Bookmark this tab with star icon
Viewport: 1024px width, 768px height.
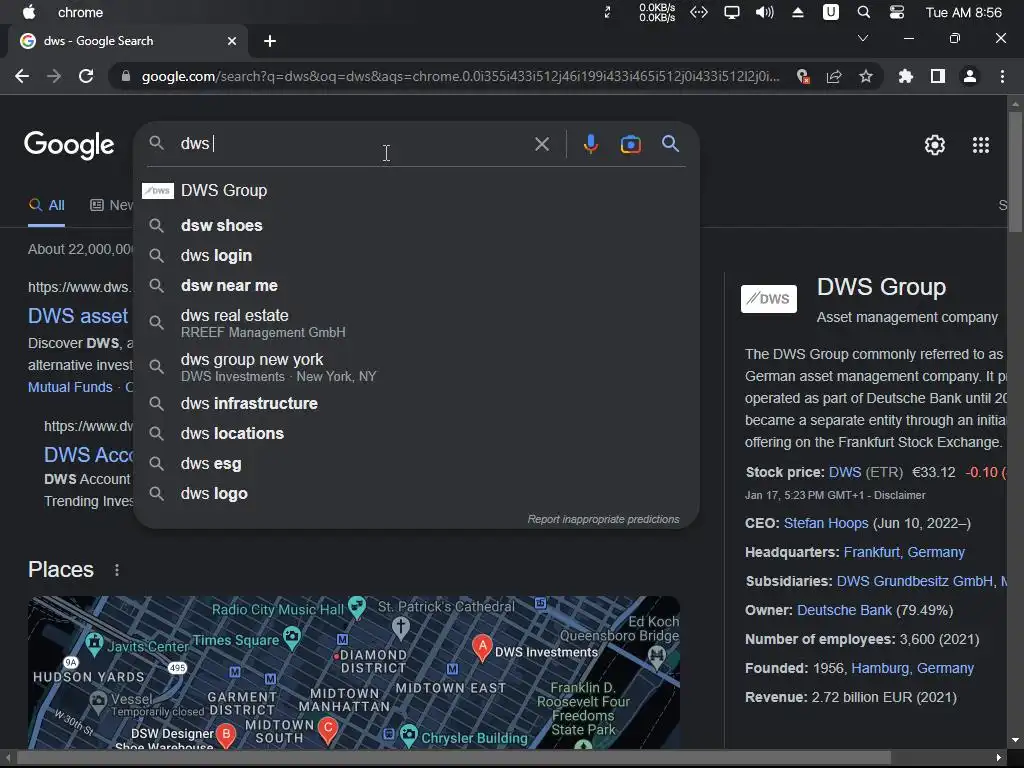[865, 76]
